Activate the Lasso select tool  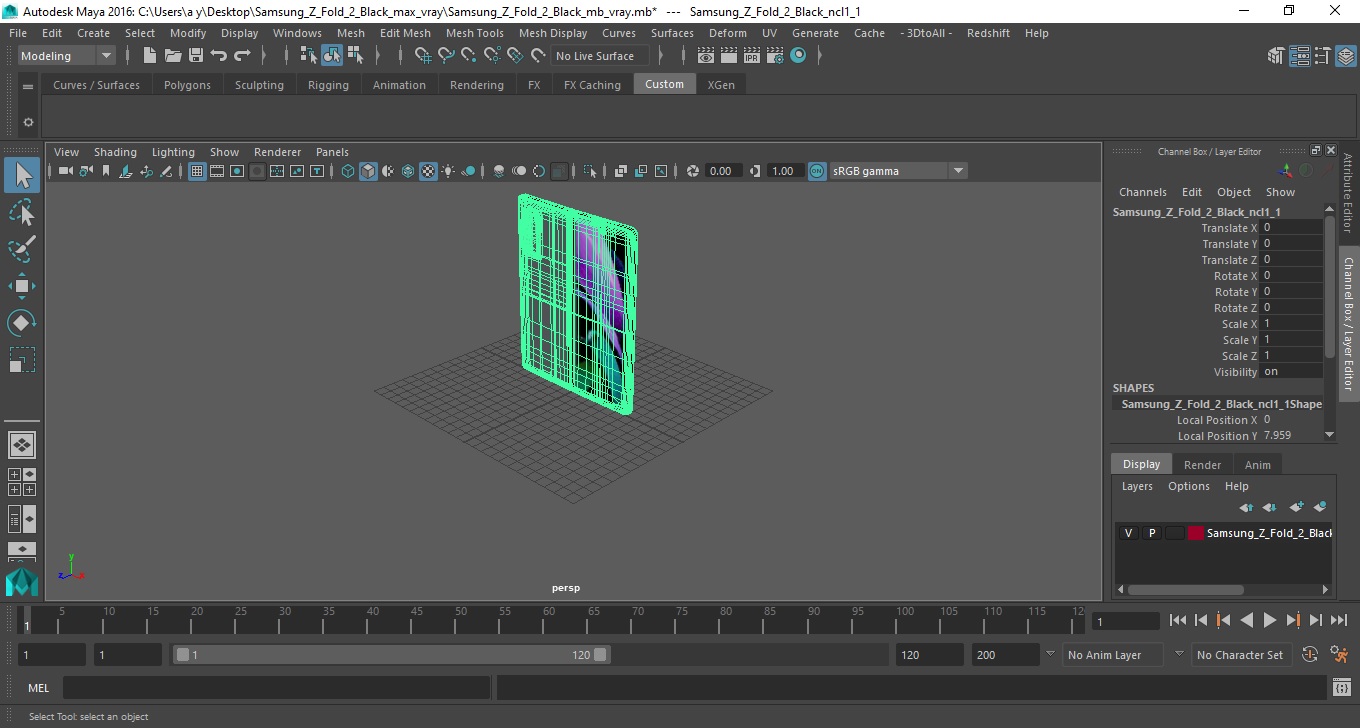22,212
